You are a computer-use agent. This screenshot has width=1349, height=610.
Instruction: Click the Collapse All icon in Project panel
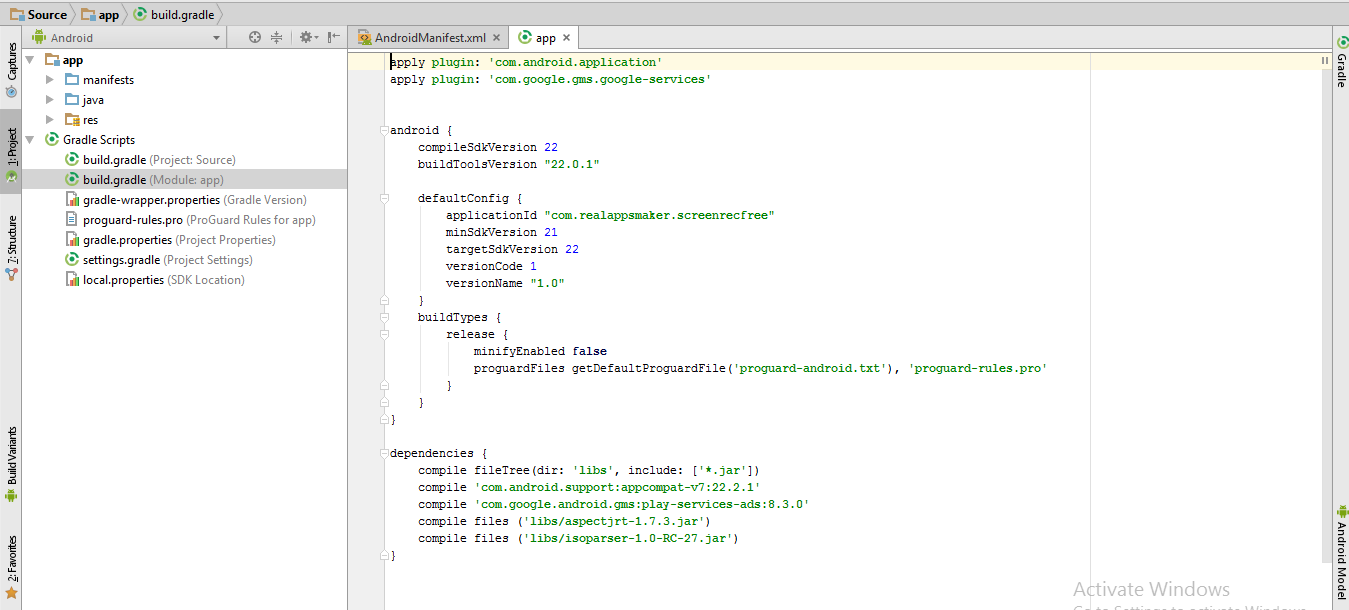(277, 37)
